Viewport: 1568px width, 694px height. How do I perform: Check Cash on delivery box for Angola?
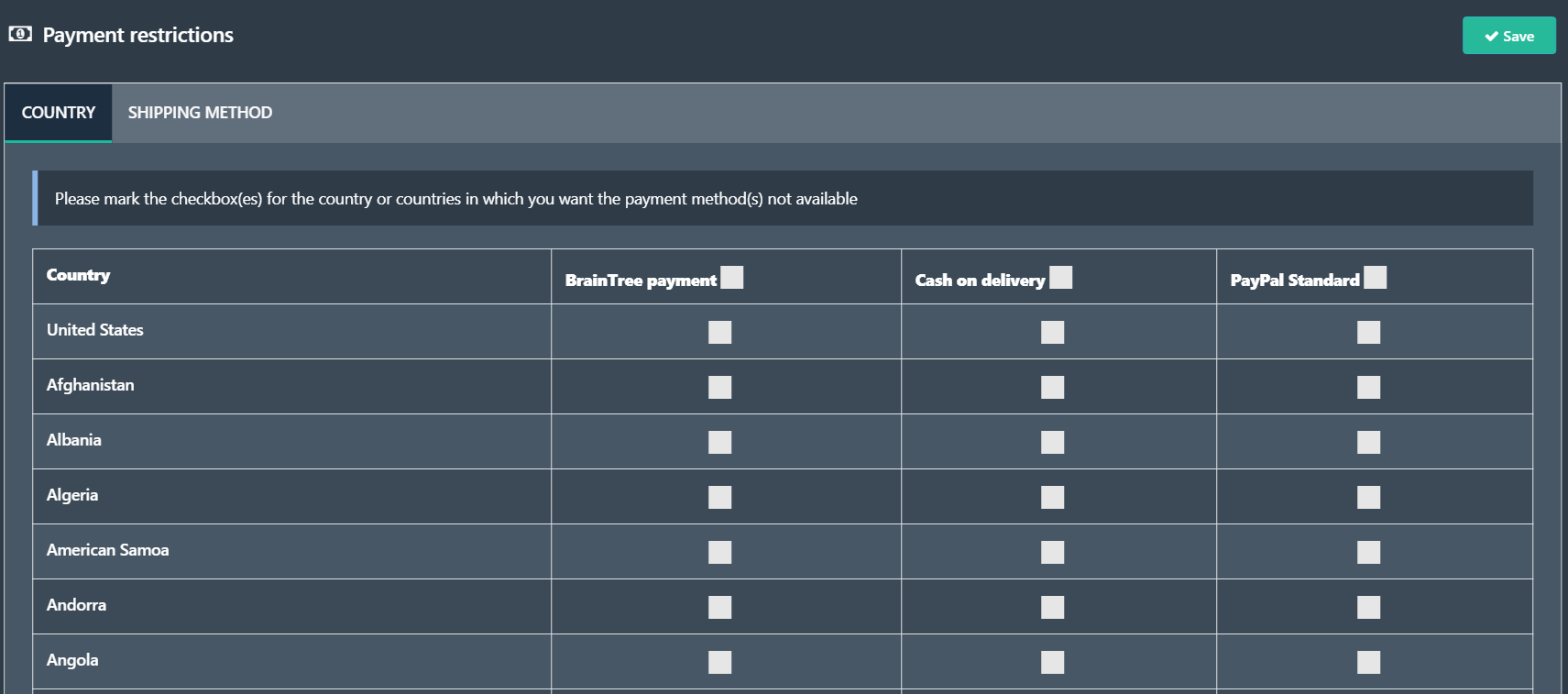[1053, 662]
